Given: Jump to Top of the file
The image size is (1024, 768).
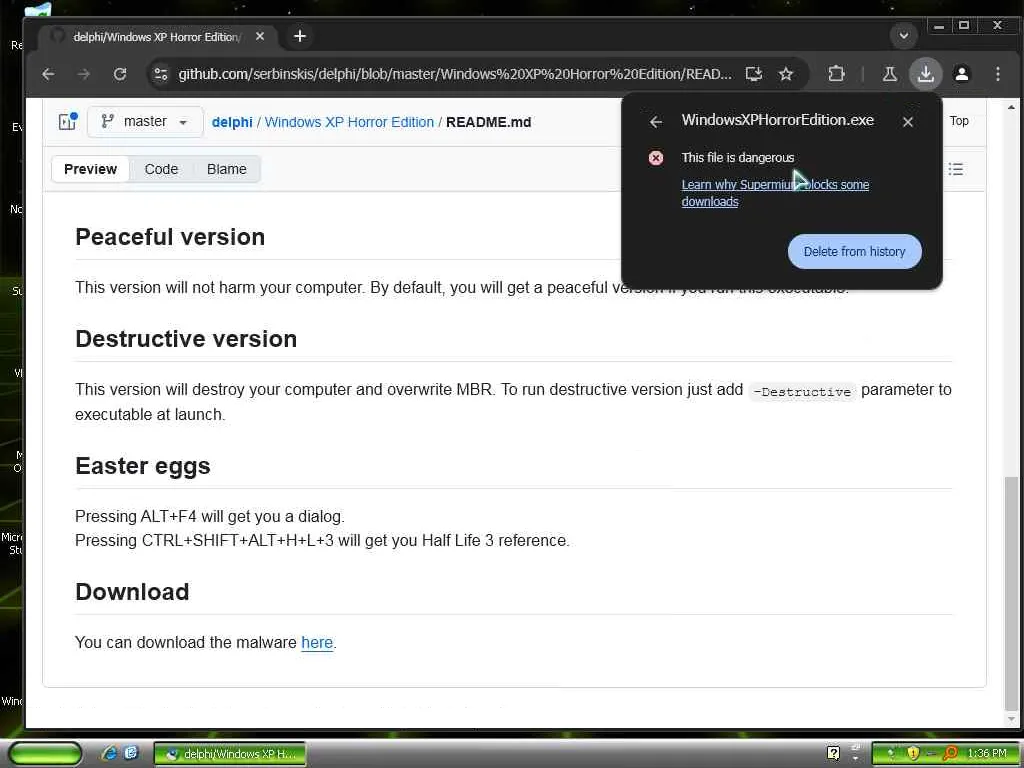Looking at the screenshot, I should pyautogui.click(x=959, y=121).
